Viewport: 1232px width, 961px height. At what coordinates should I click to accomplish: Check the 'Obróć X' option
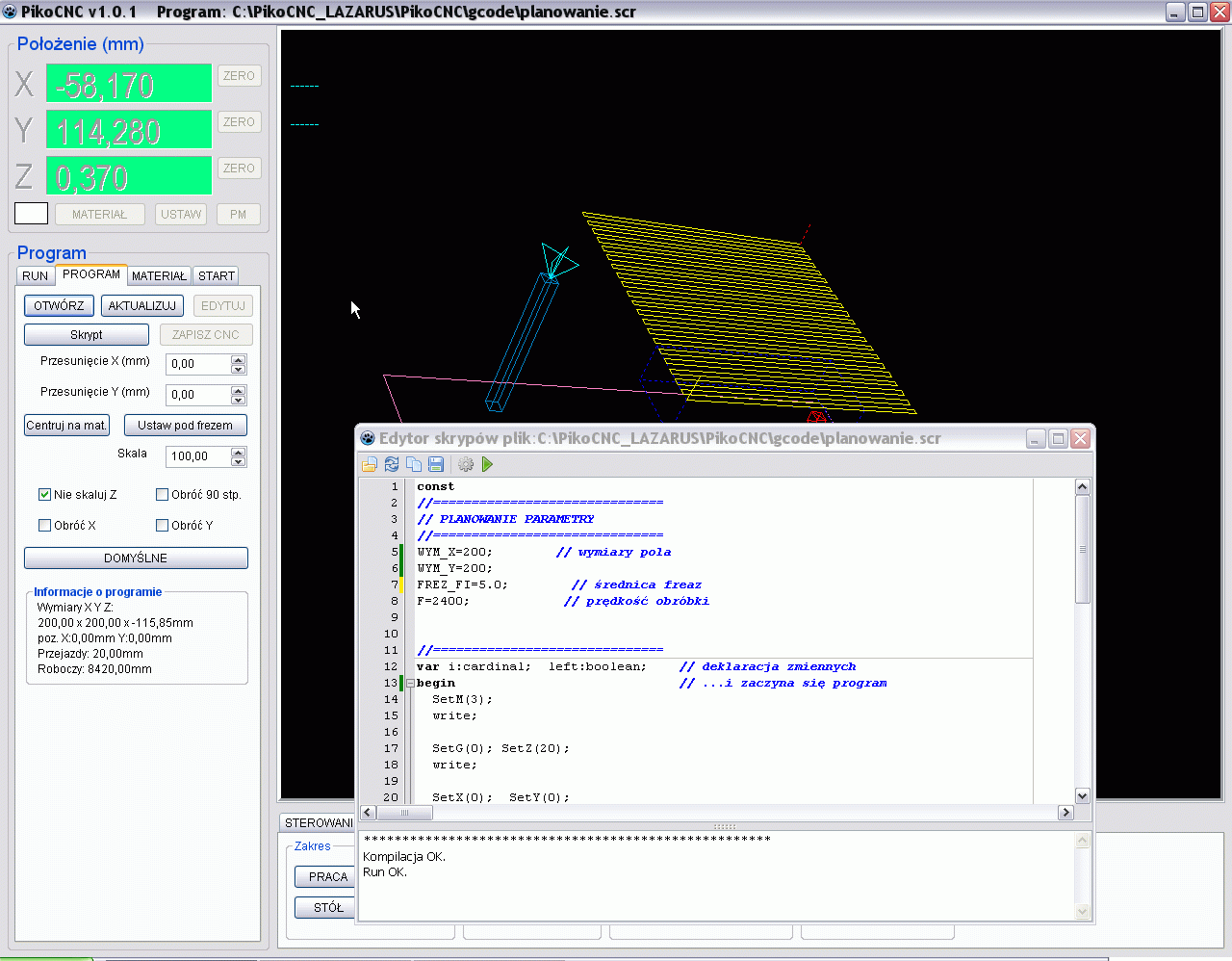tap(44, 525)
